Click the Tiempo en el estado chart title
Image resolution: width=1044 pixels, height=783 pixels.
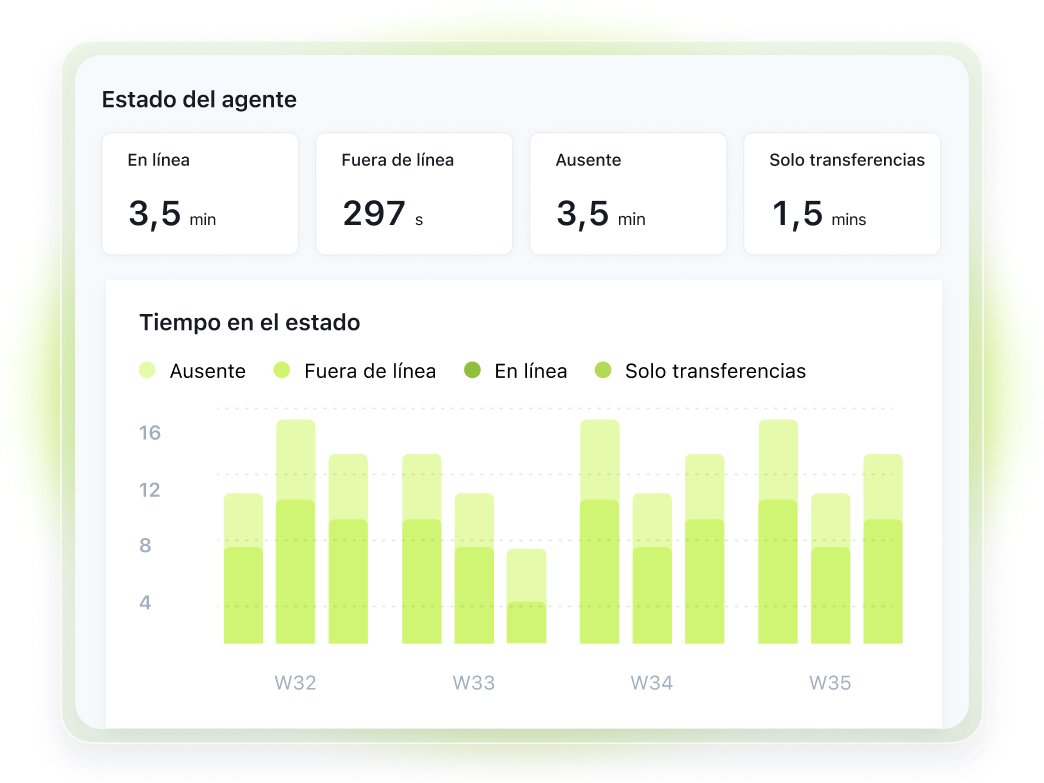click(250, 323)
